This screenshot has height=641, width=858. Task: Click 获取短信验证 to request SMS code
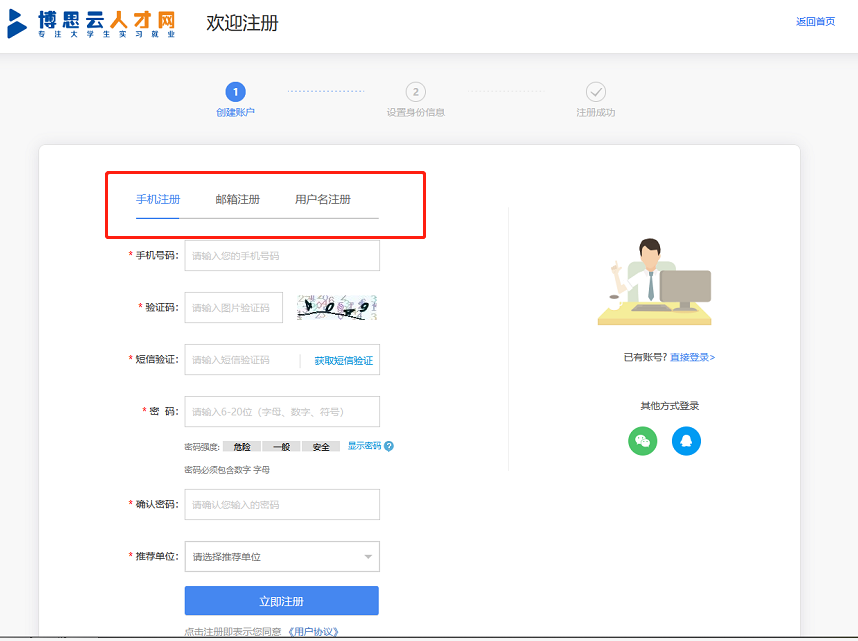pyautogui.click(x=343, y=360)
